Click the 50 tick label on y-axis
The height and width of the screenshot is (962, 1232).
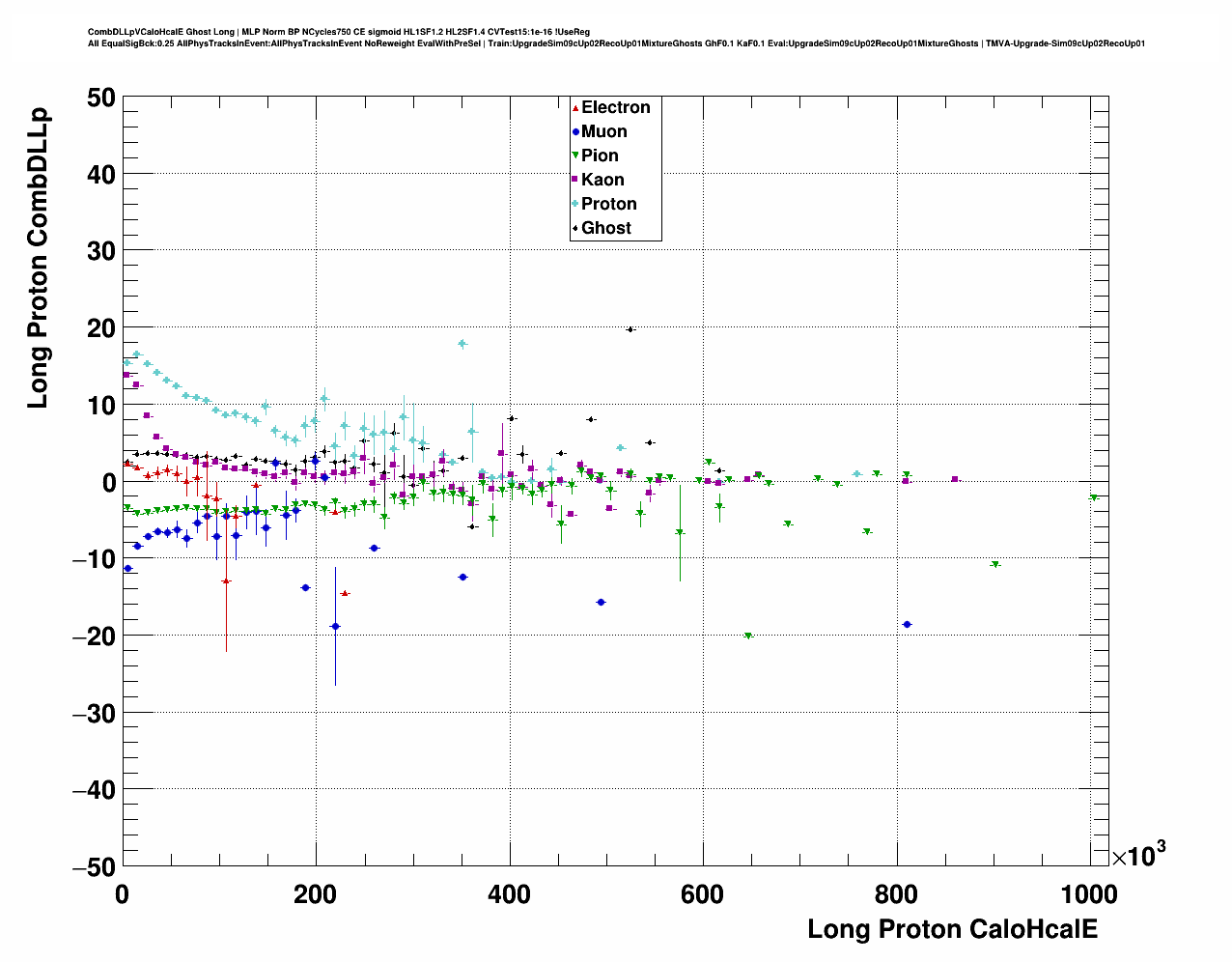coord(99,98)
